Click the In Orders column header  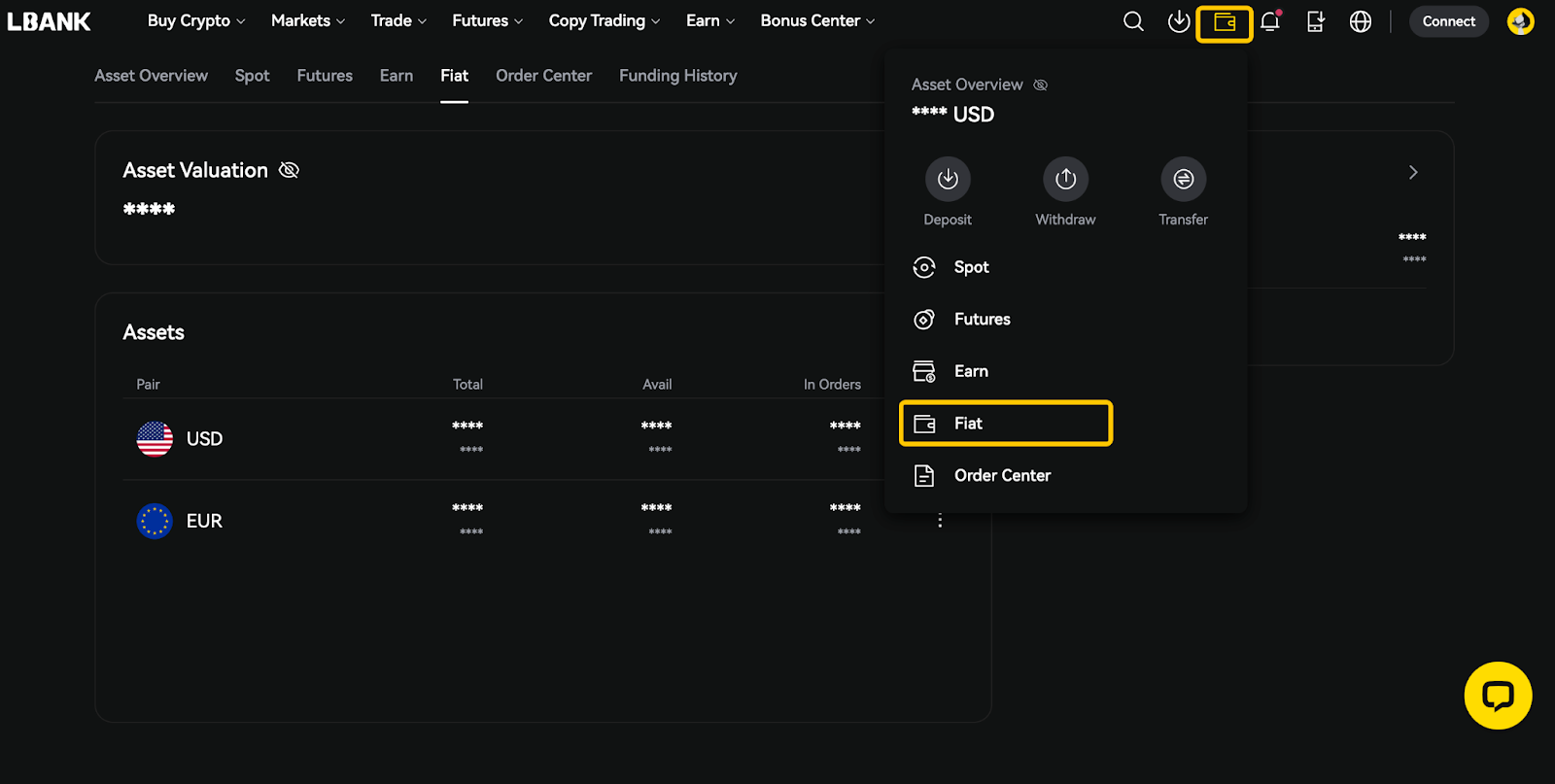tap(832, 385)
